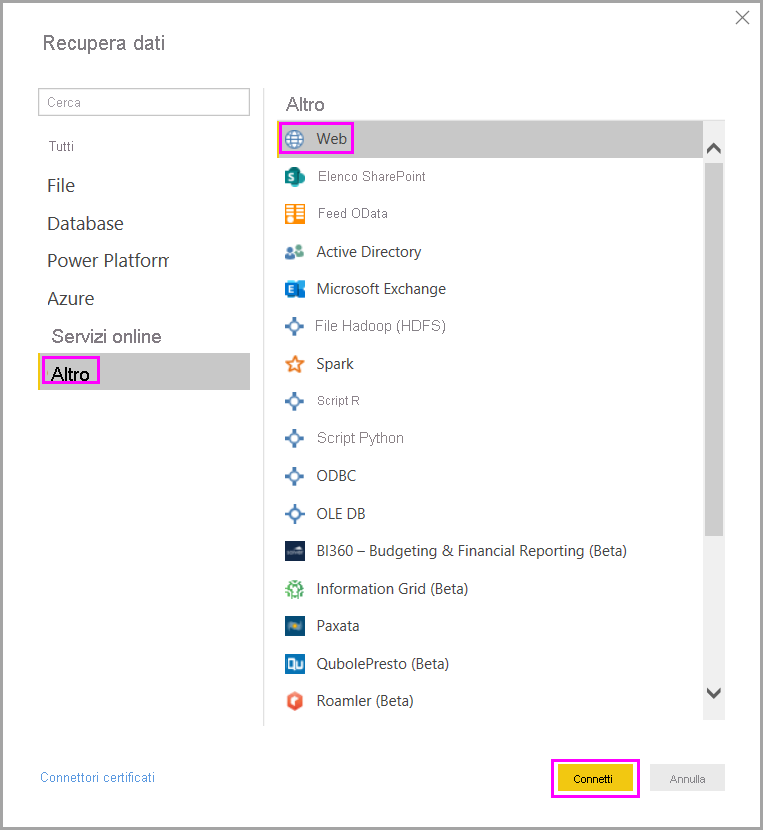Image resolution: width=763 pixels, height=830 pixels.
Task: Open the Altro category
Action: [71, 374]
